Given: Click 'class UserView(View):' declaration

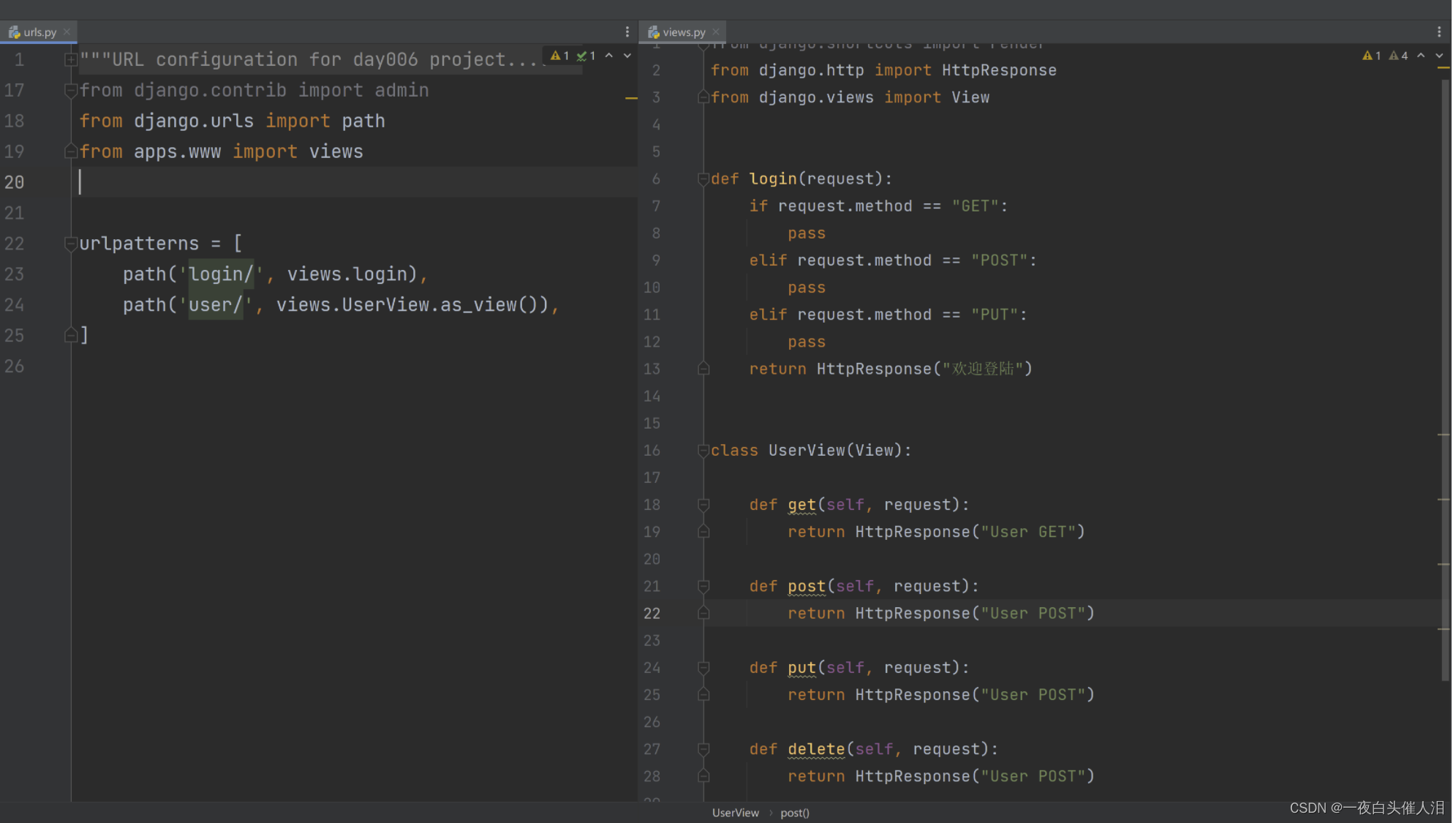Looking at the screenshot, I should pyautogui.click(x=811, y=450).
